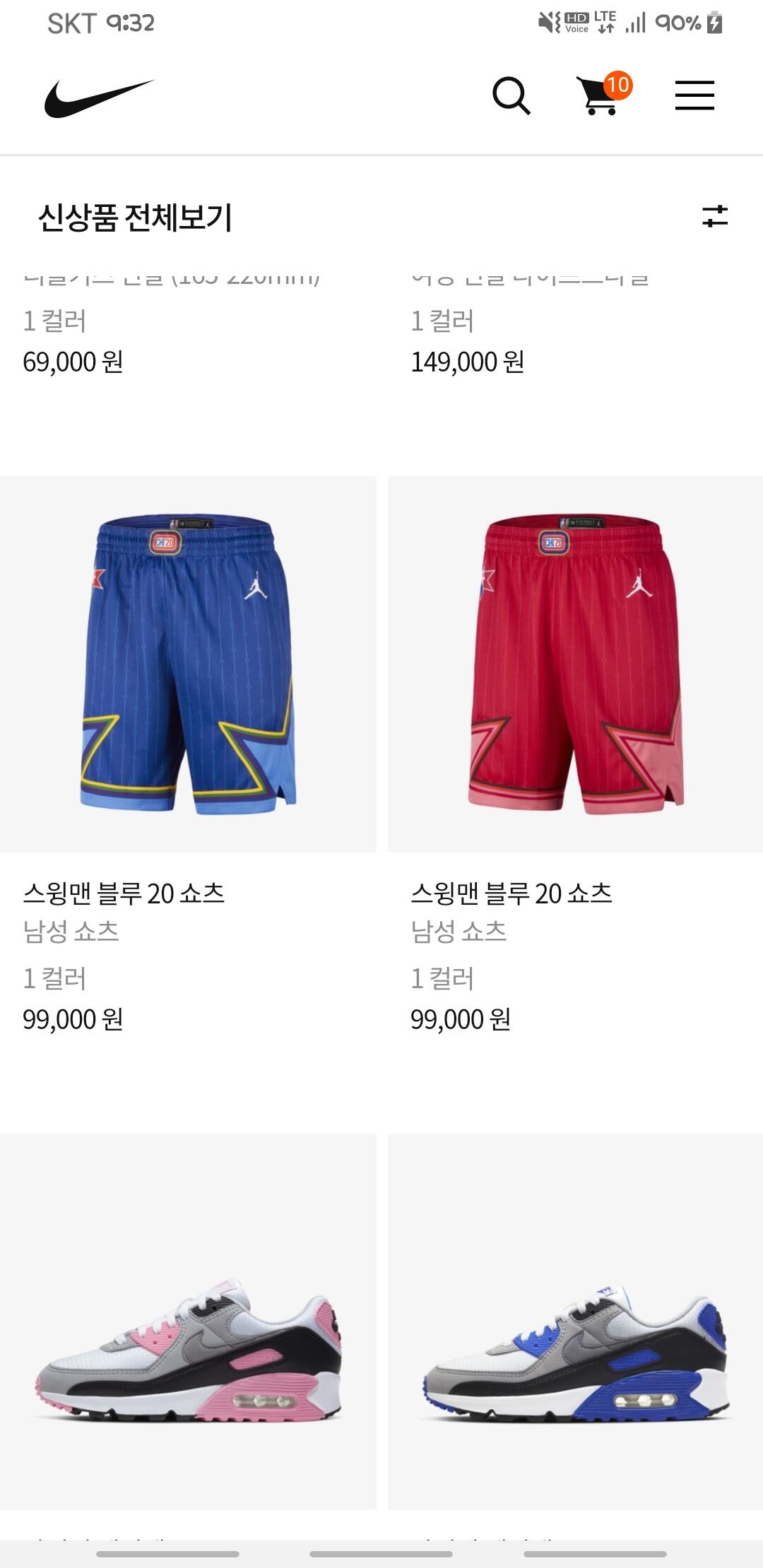Open the shopping cart icon
Viewport: 763px width, 1568px height.
[598, 96]
